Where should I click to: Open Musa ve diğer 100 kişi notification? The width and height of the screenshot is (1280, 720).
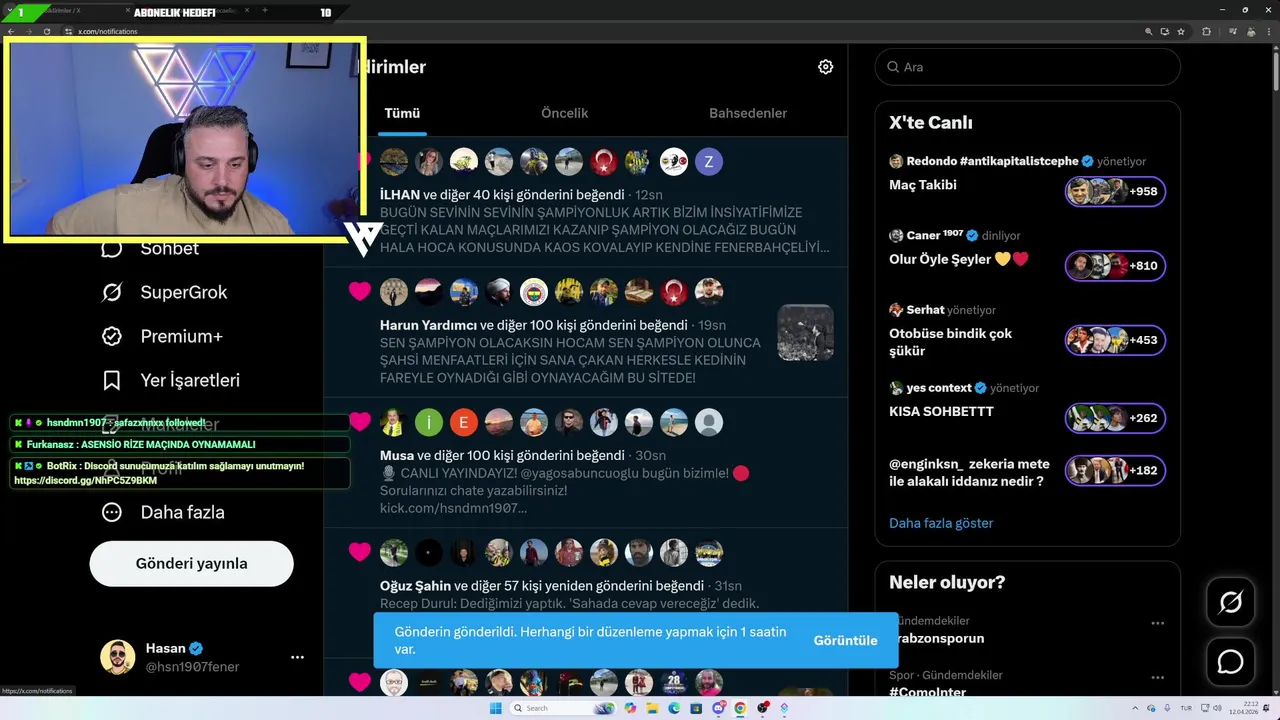click(585, 462)
